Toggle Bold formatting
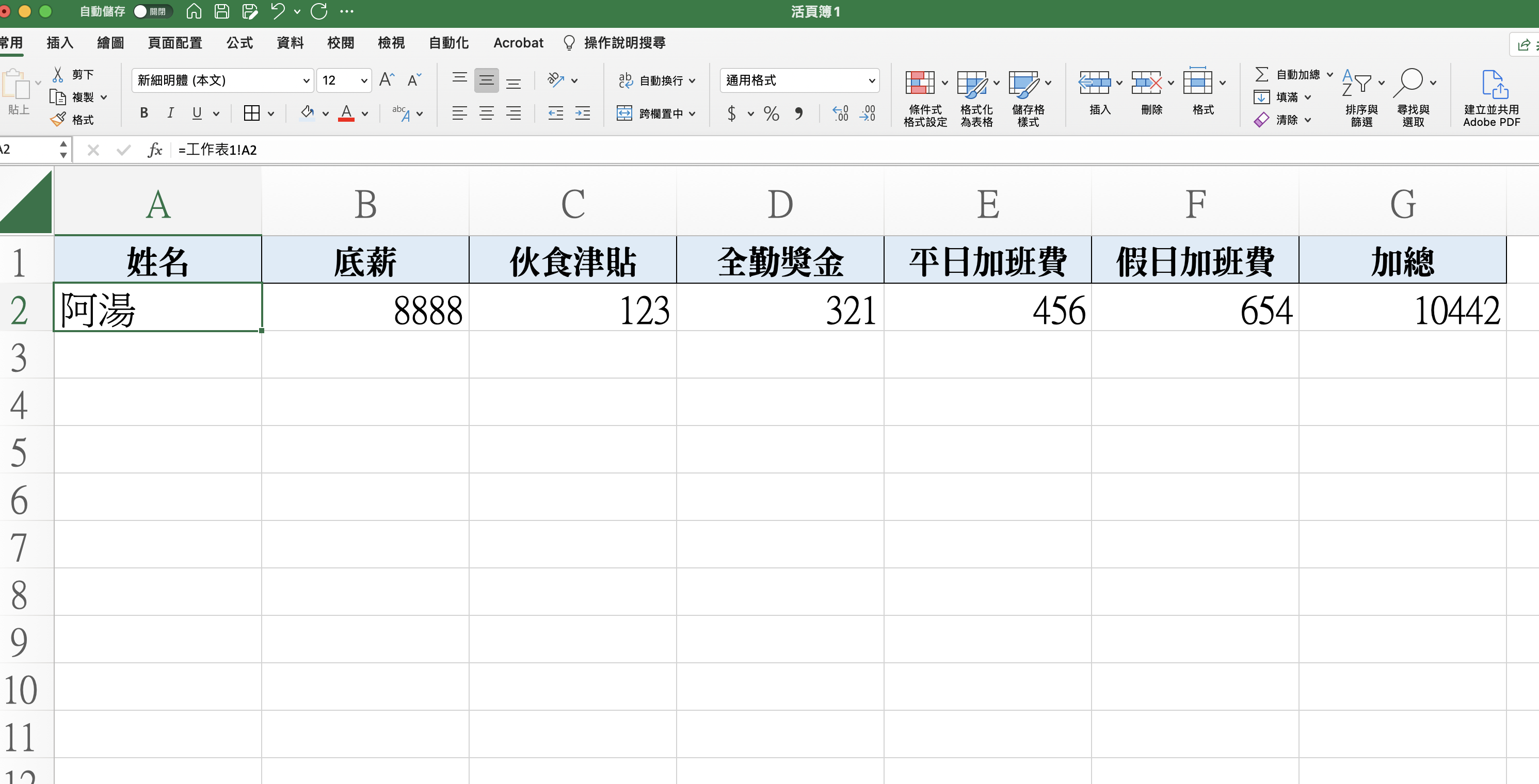Image resolution: width=1539 pixels, height=784 pixels. click(x=143, y=113)
